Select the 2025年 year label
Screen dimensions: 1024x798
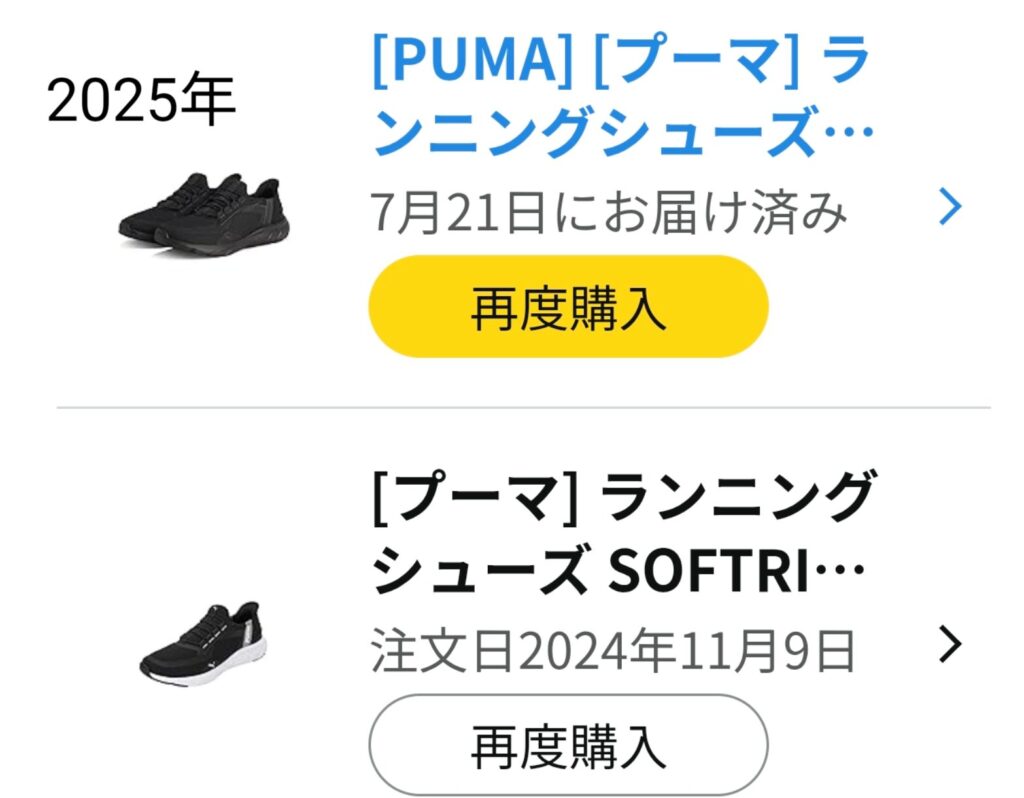point(141,100)
